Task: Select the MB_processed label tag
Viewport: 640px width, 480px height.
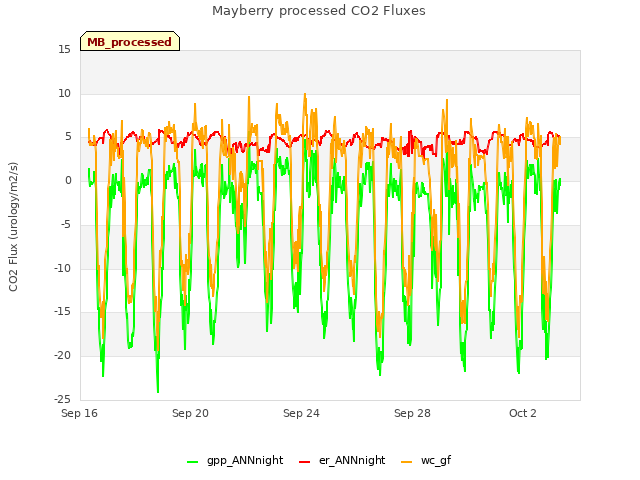Action: (130, 41)
